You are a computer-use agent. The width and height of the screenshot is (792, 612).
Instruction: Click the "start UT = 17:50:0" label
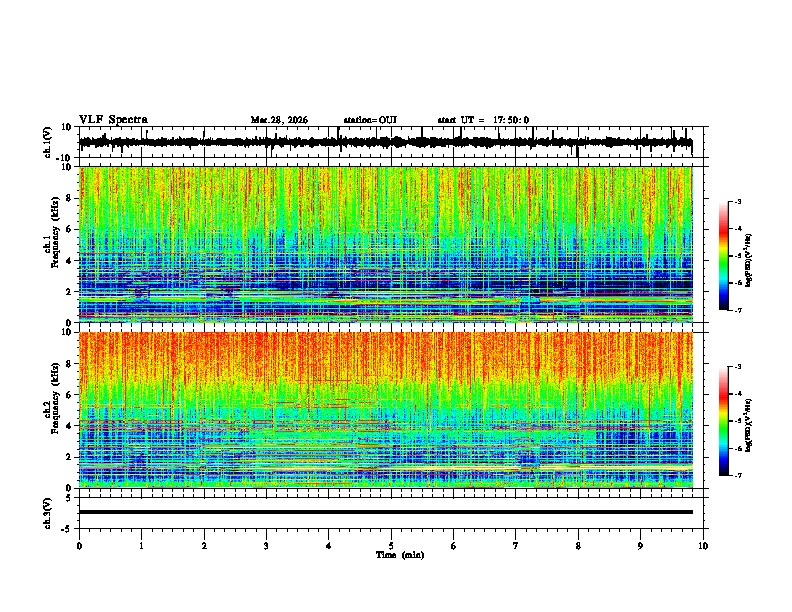[x=483, y=120]
